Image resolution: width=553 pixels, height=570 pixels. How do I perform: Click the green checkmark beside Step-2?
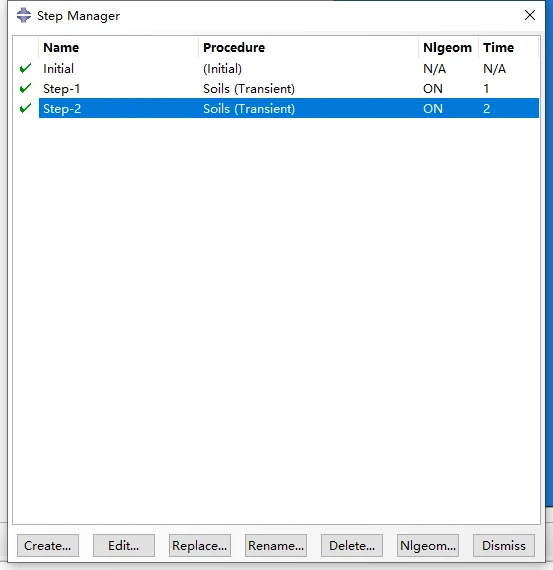(x=25, y=108)
